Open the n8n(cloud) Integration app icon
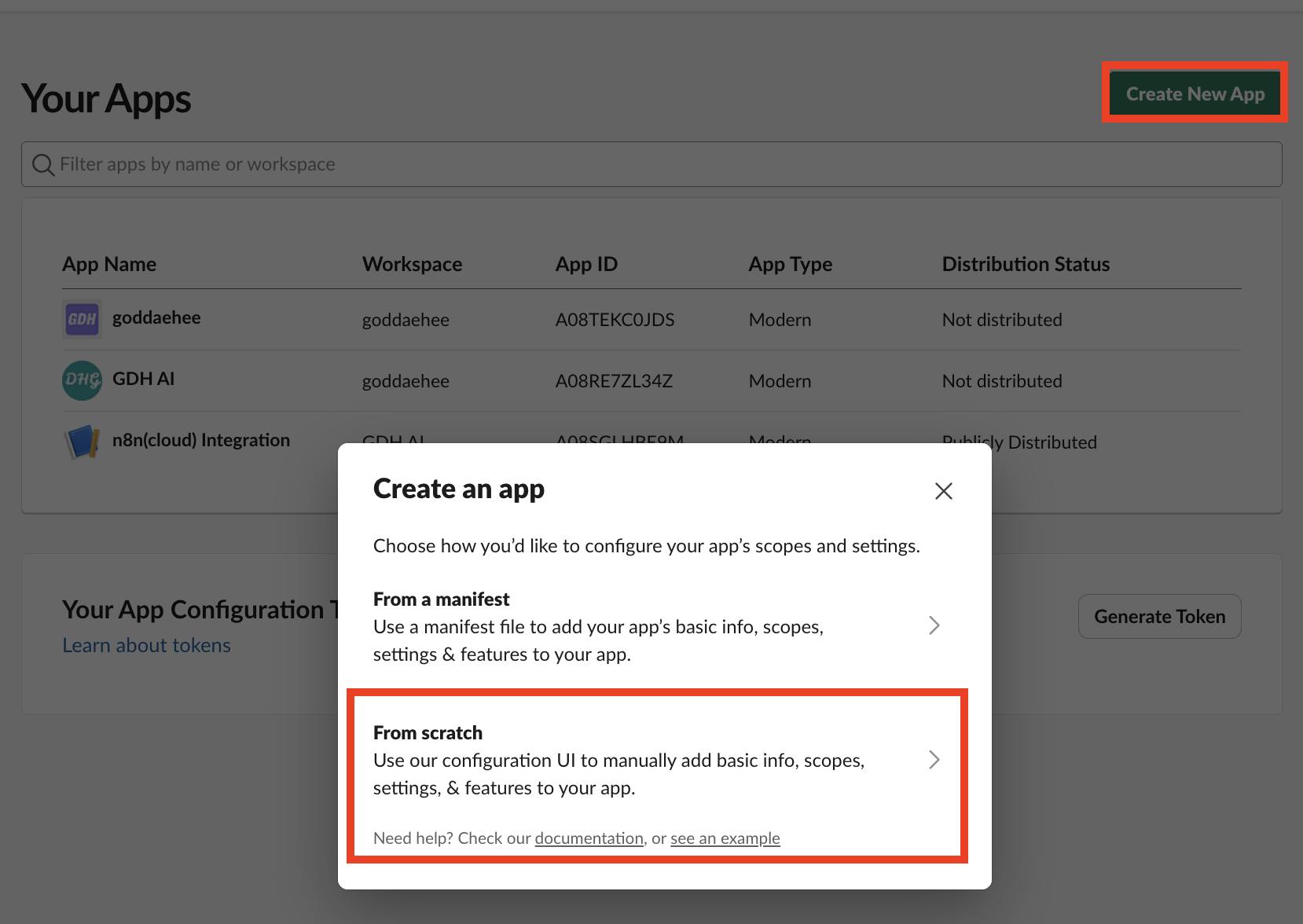 (x=82, y=442)
